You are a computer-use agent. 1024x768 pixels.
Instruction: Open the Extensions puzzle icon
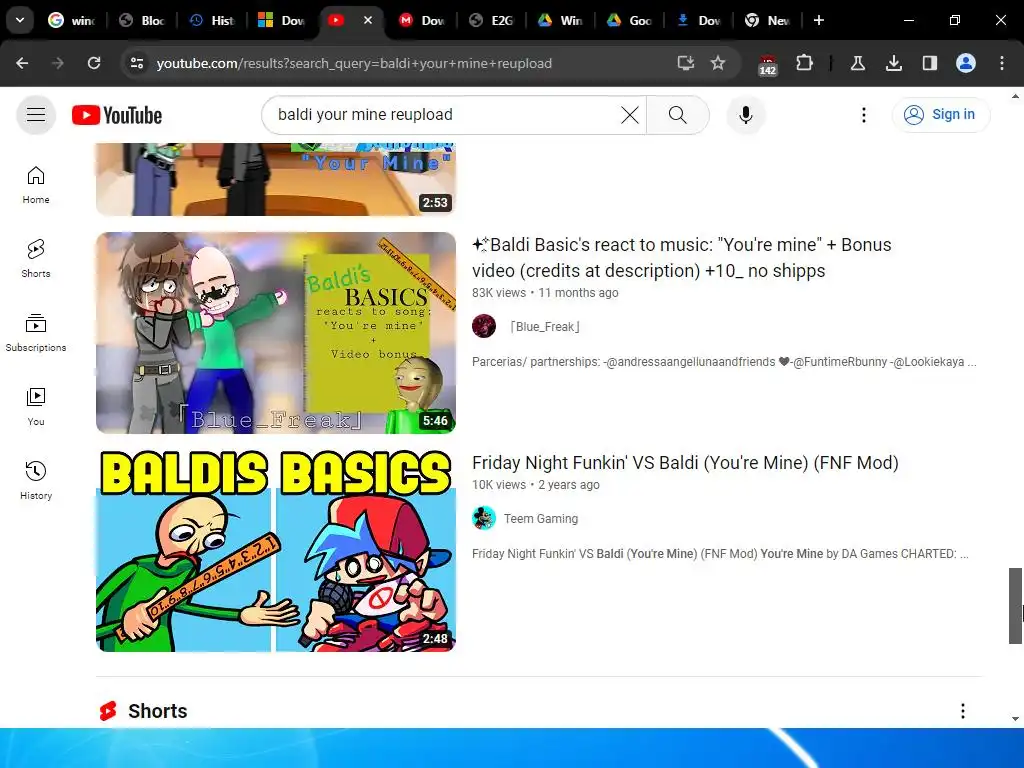(805, 63)
